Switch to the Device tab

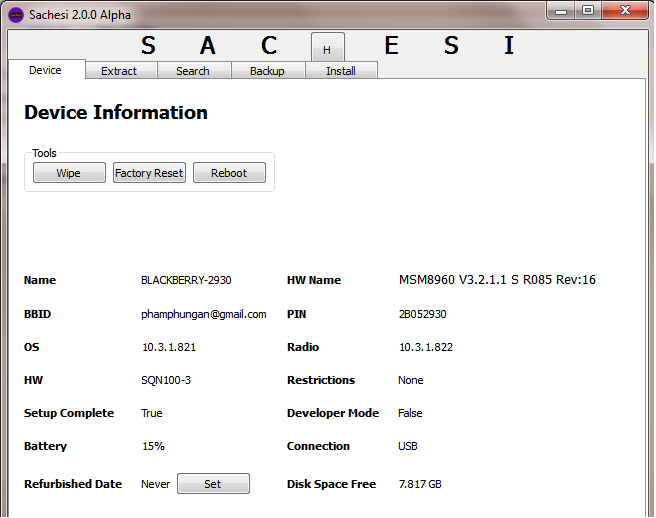point(46,70)
